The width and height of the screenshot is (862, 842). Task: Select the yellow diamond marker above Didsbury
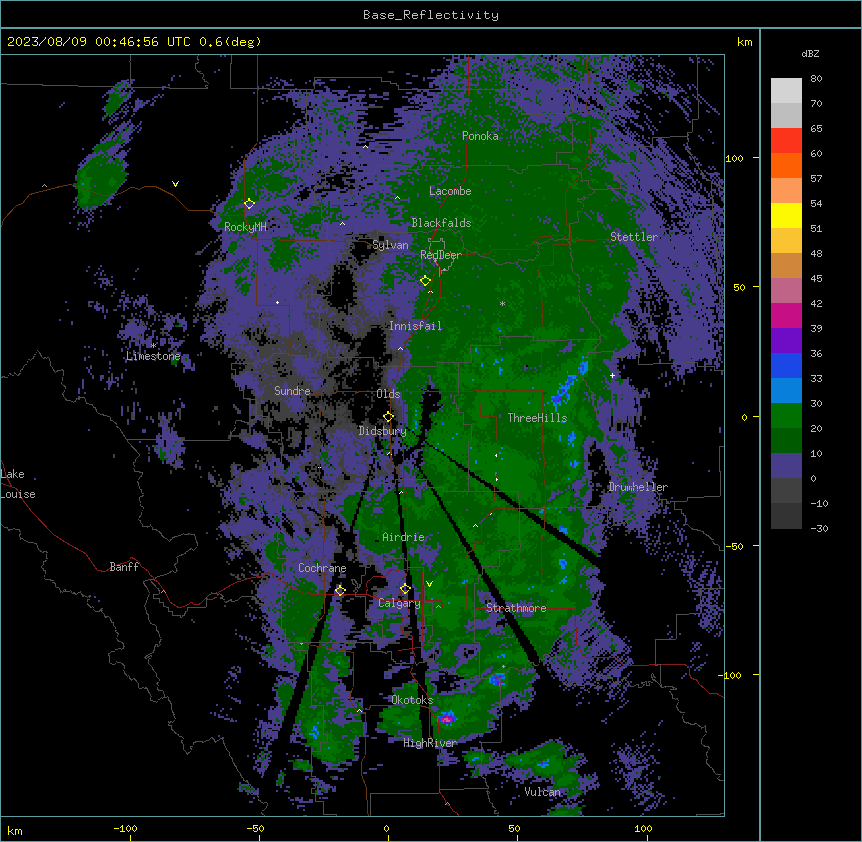pos(388,416)
